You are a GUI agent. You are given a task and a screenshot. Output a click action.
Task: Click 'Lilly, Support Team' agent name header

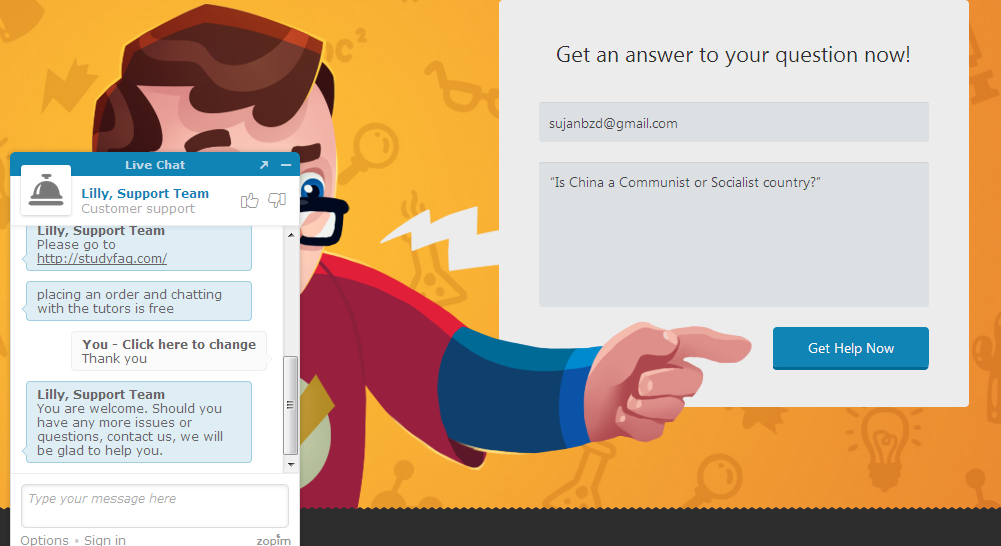click(145, 193)
